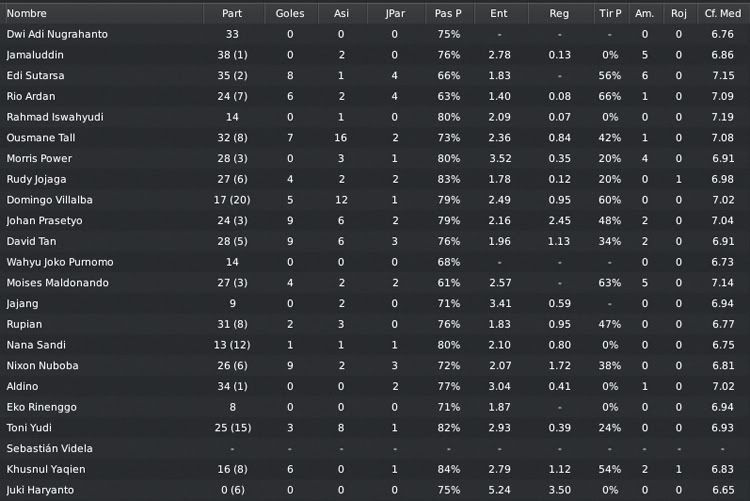Click Juki Haryanto's name
Viewport: 750px width, 501px height.
(x=40, y=490)
